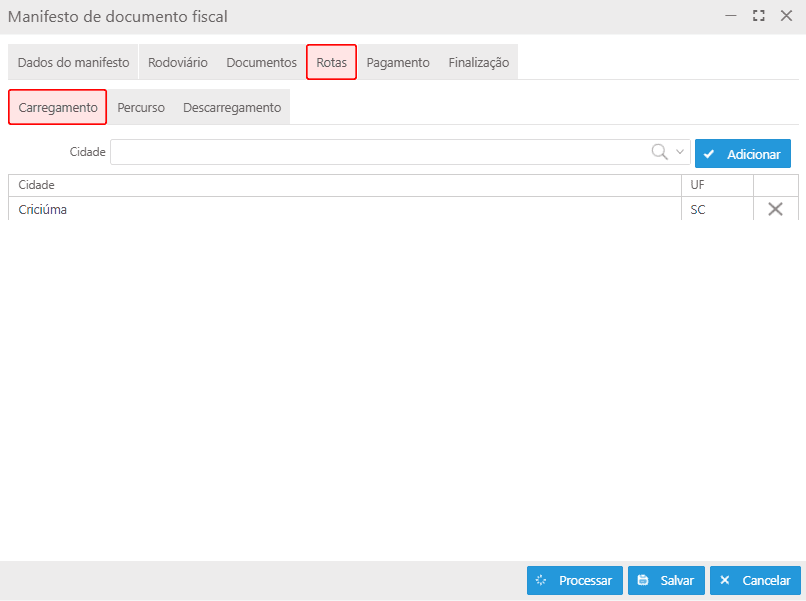Viewport: 806px width, 601px height.
Task: Minimize the manifesto dialog
Action: [732, 16]
